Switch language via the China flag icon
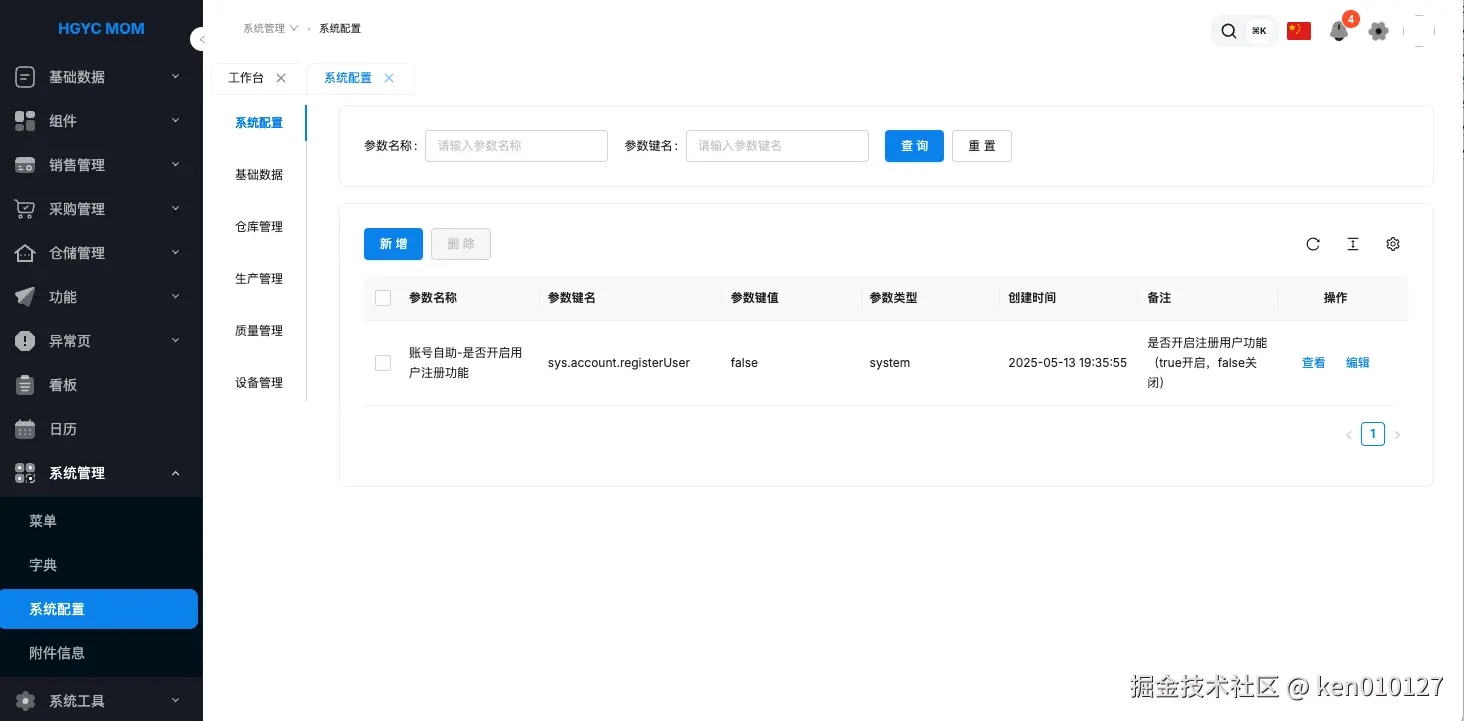The image size is (1464, 721). [x=1299, y=31]
